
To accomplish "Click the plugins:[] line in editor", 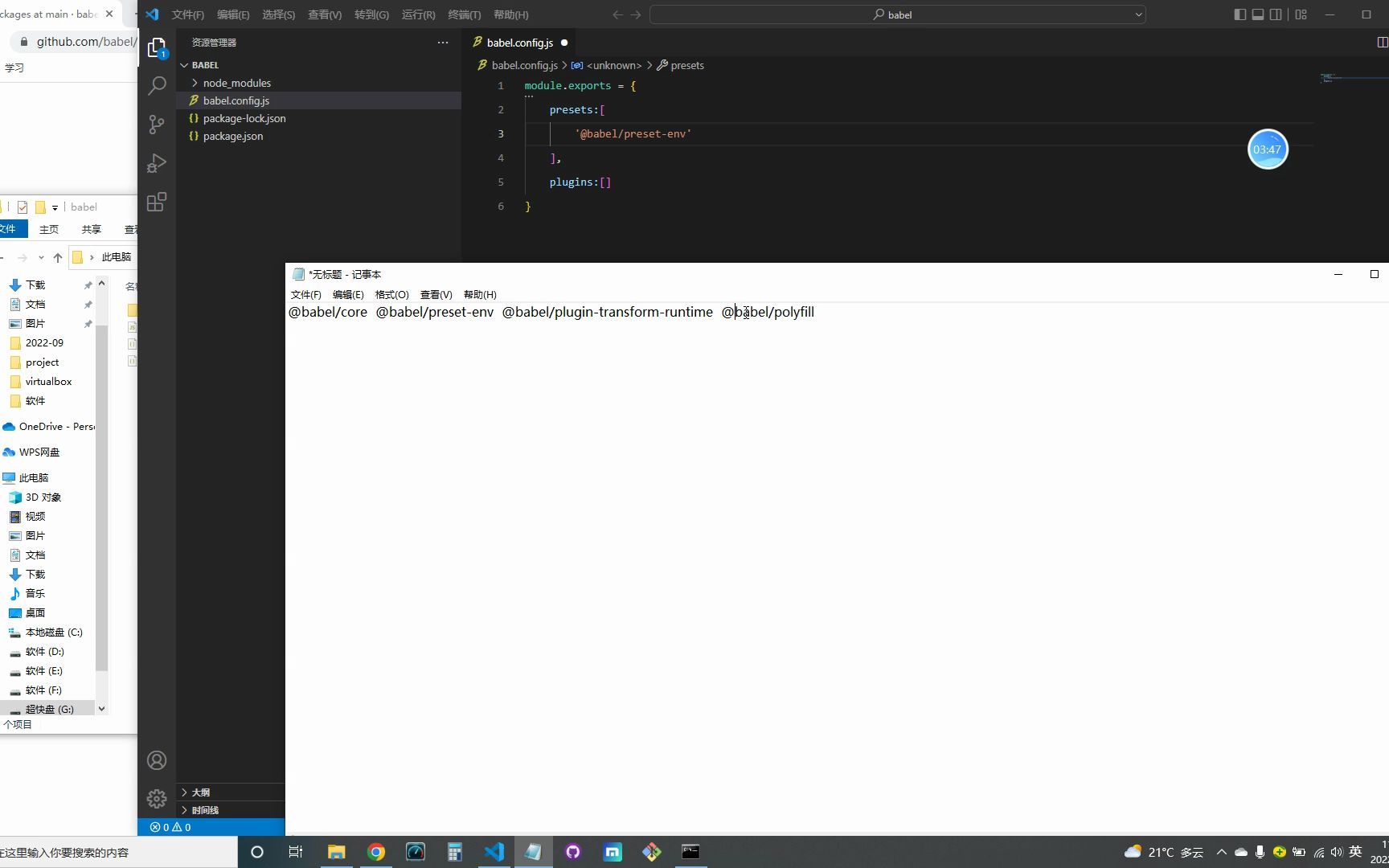I will pyautogui.click(x=580, y=182).
